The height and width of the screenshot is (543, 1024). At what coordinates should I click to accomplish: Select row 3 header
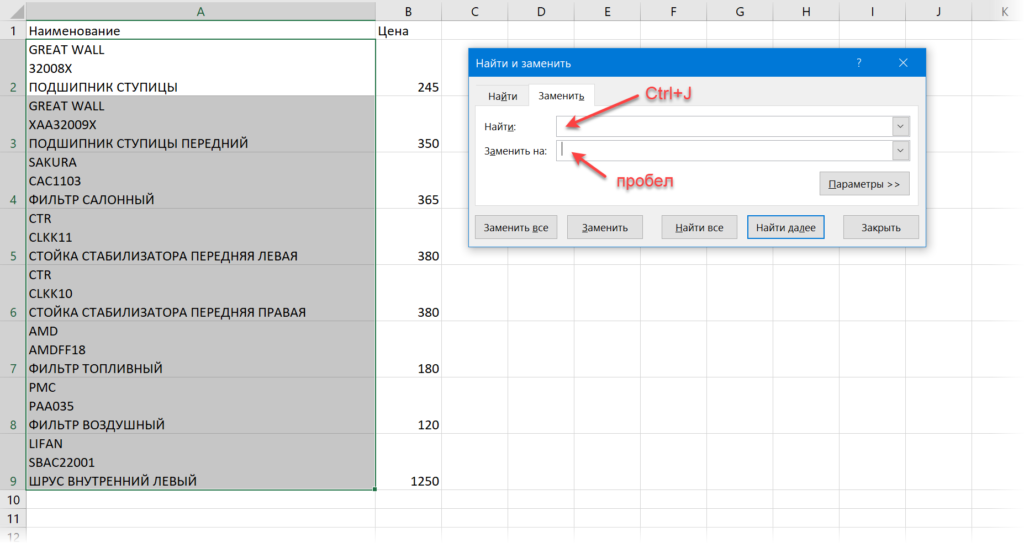point(13,124)
